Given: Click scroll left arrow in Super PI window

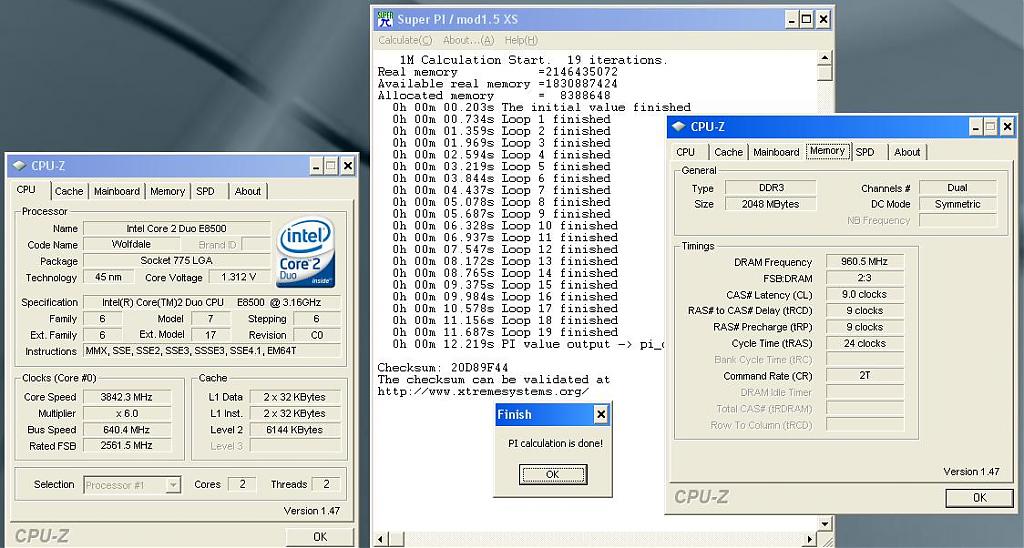Looking at the screenshot, I should click(x=381, y=540).
